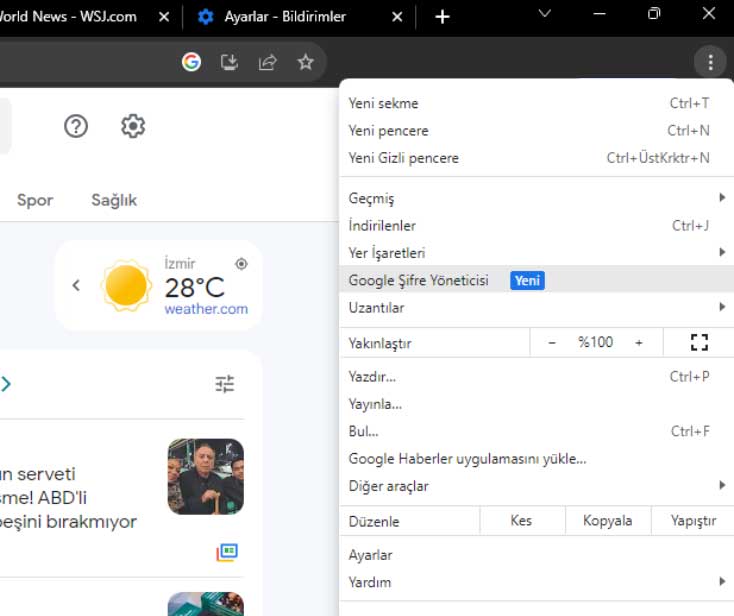Open a new tab with plus button
734x616 pixels.
(x=442, y=17)
